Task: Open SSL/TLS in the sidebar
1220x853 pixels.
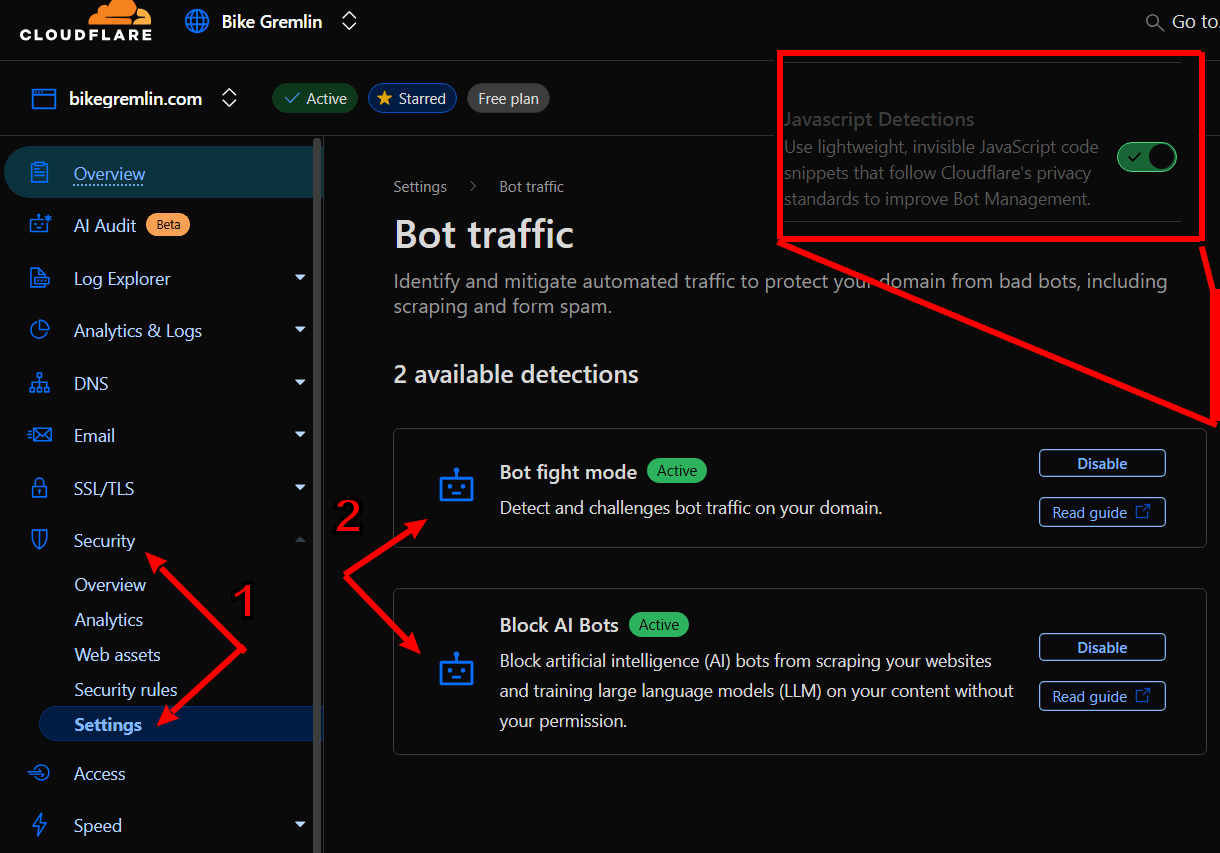Action: click(x=104, y=489)
